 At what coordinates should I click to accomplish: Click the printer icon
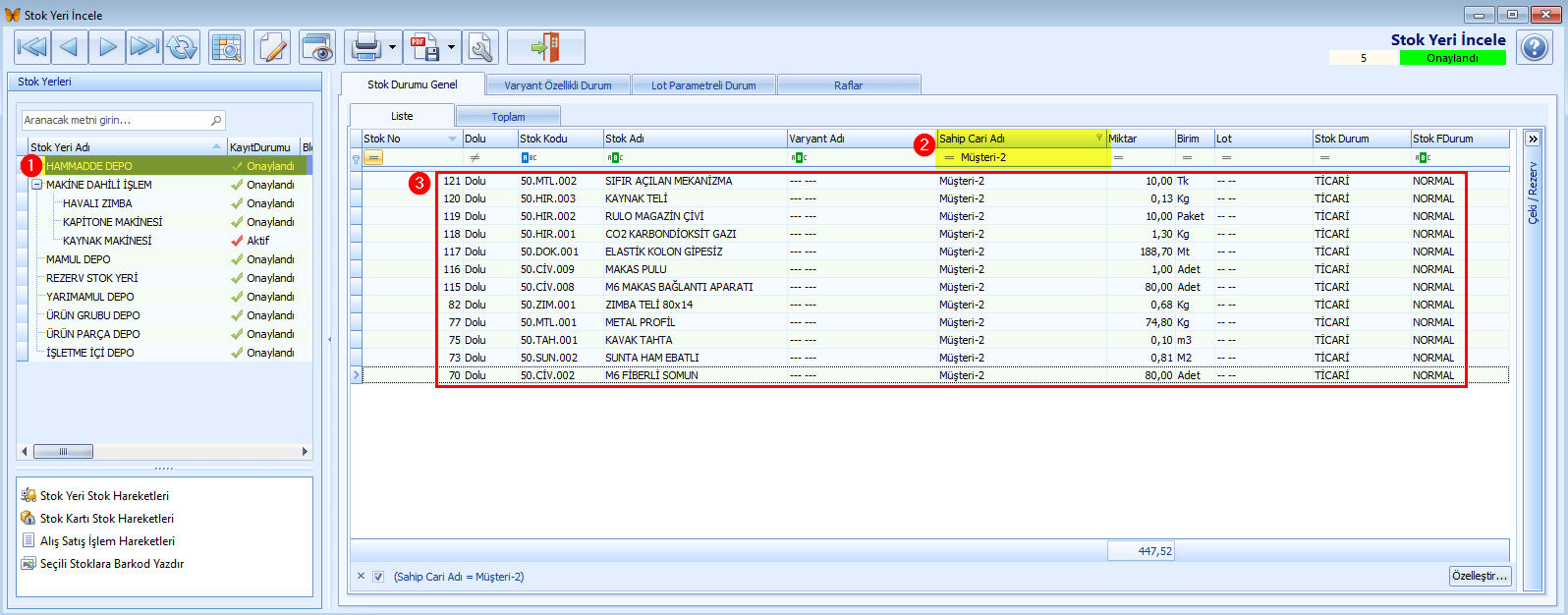(x=365, y=47)
